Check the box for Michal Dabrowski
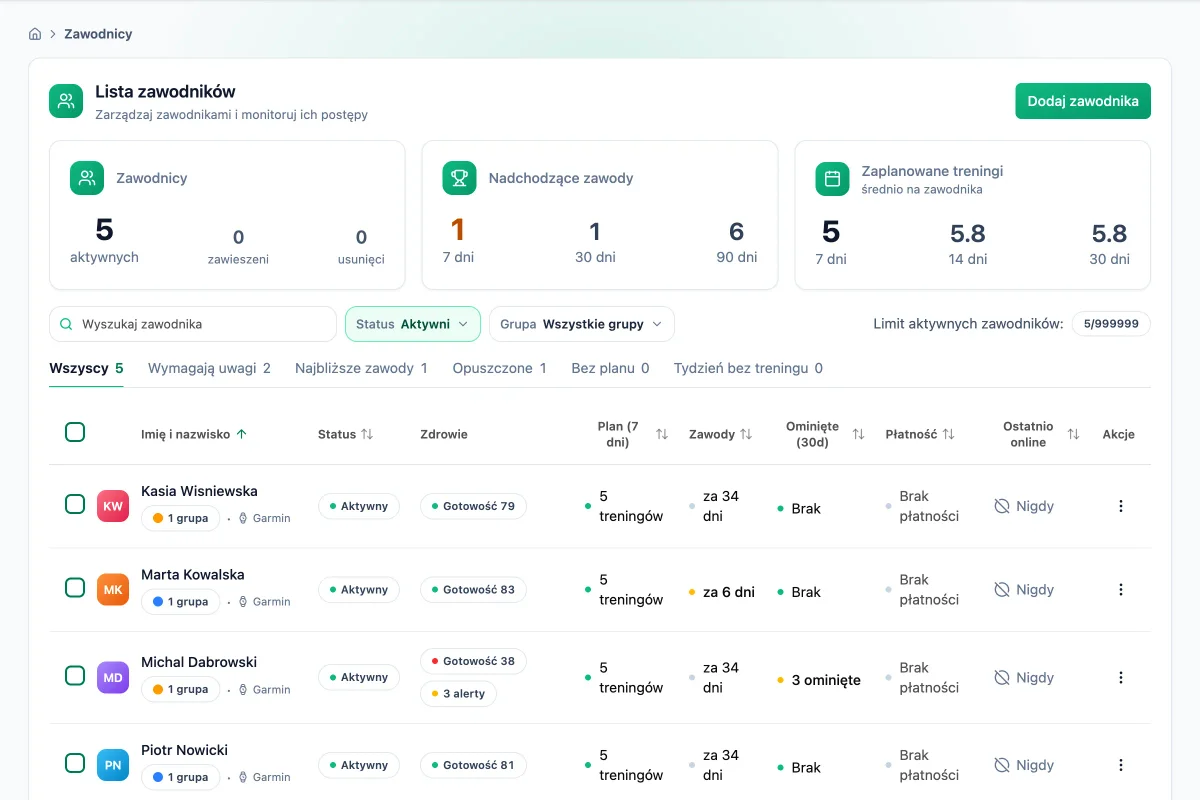Viewport: 1200px width, 800px height. pyautogui.click(x=75, y=676)
